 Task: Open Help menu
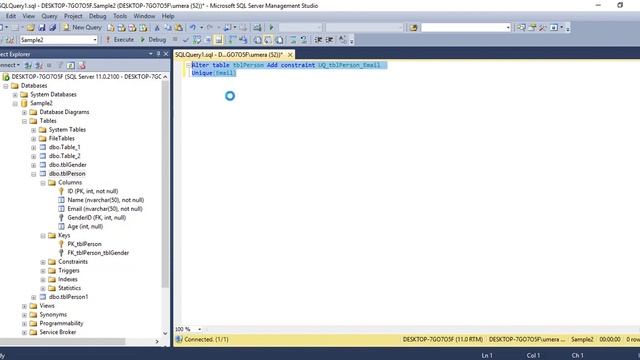click(168, 16)
